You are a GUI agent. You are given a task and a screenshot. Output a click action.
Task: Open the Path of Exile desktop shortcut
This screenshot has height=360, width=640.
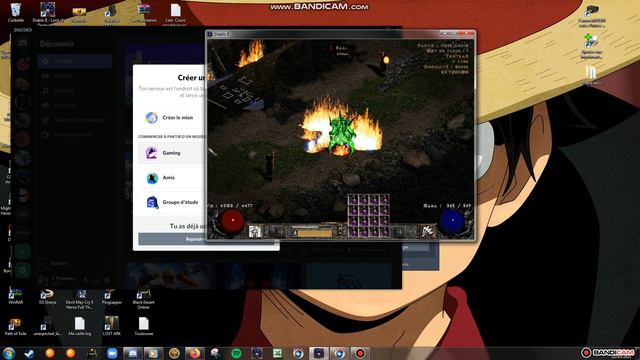coord(16,327)
